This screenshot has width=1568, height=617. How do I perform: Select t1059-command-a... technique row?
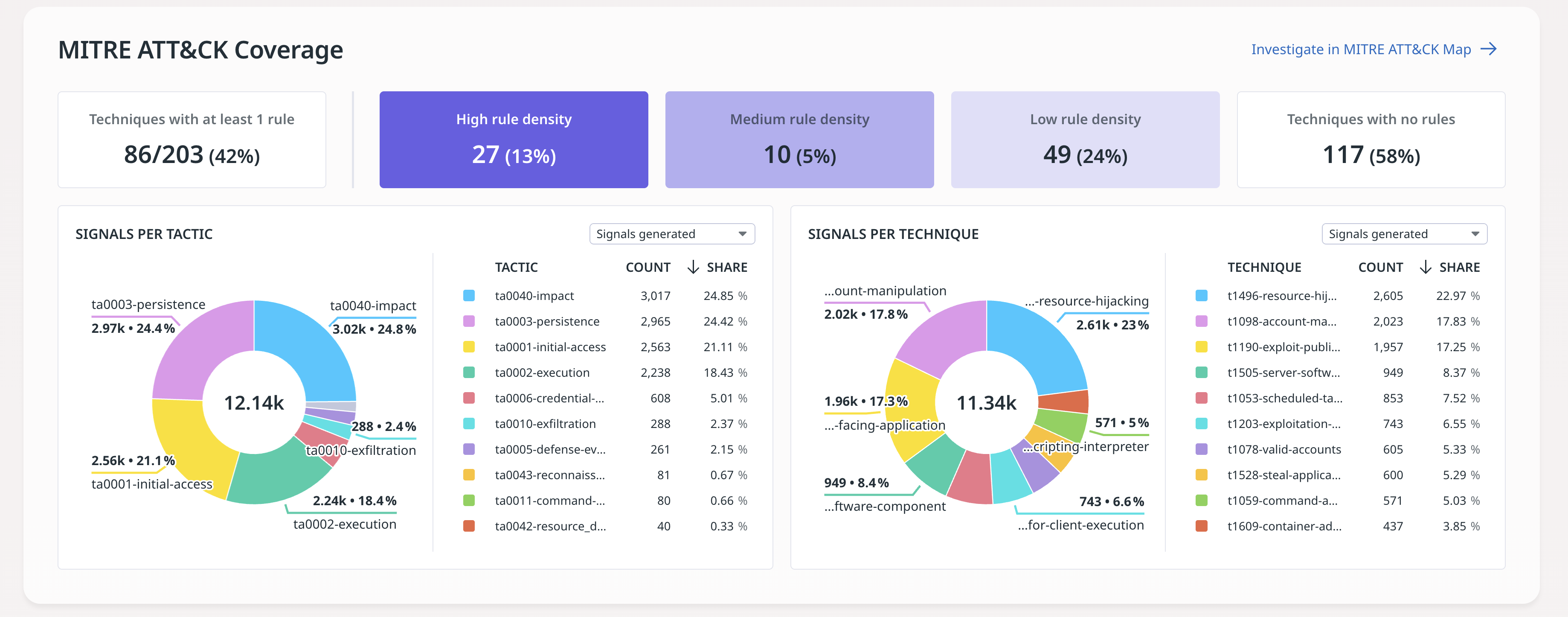1337,500
